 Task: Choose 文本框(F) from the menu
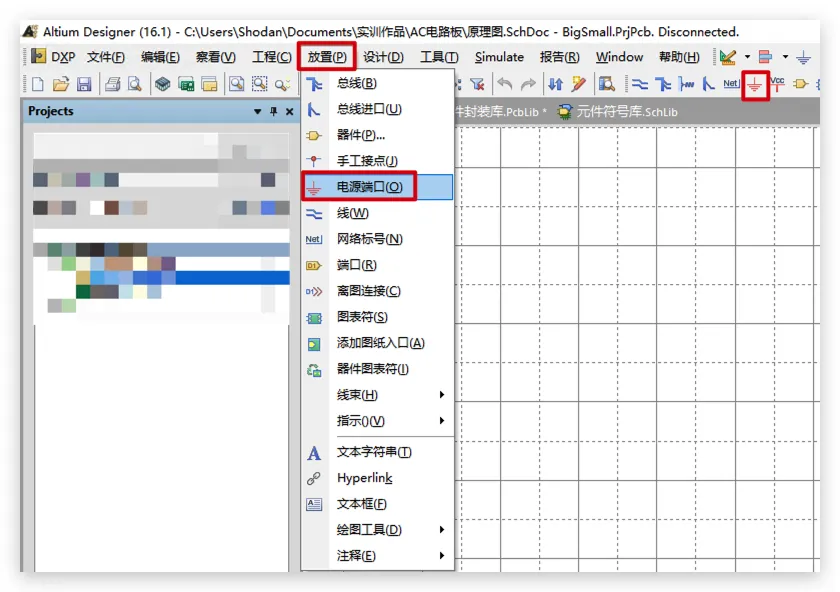[378, 504]
